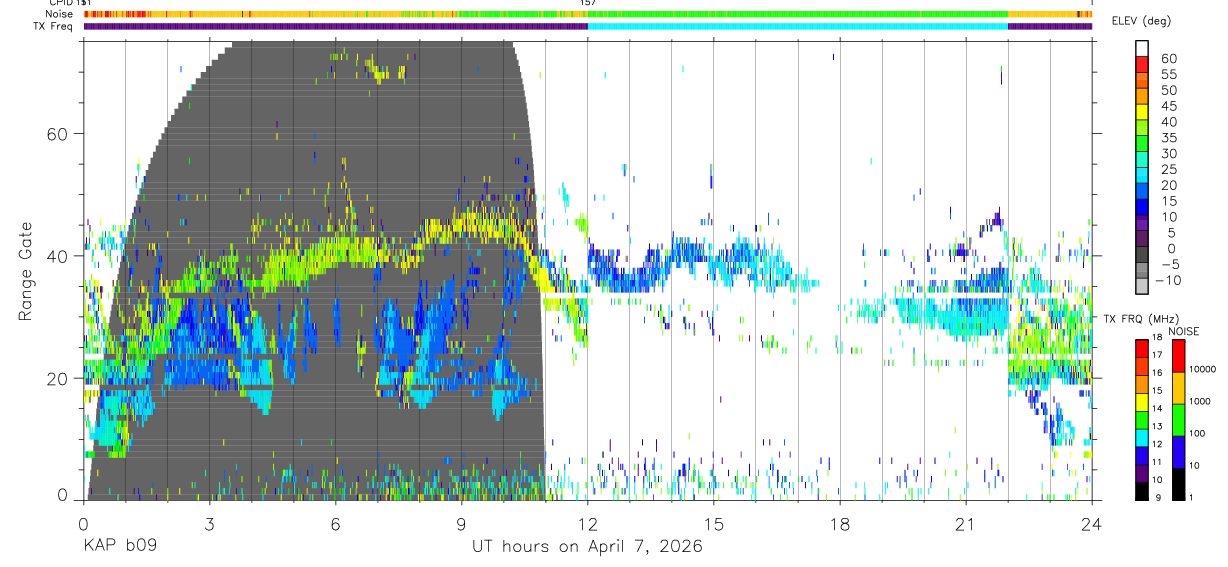Select the white top swatch of ELEV colorbar
This screenshot has width=1228, height=567.
point(1142,49)
